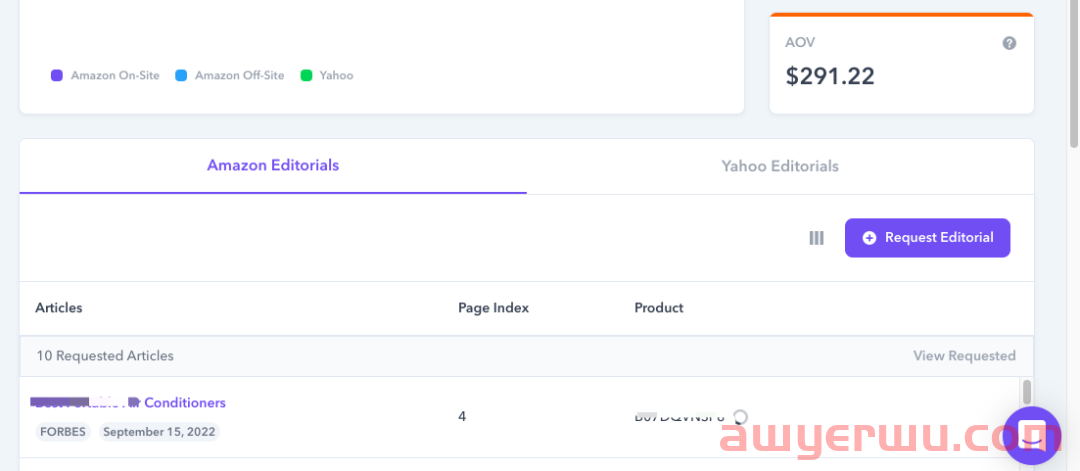Sort by the Page Index column header
The width and height of the screenshot is (1080, 471).
coord(493,308)
